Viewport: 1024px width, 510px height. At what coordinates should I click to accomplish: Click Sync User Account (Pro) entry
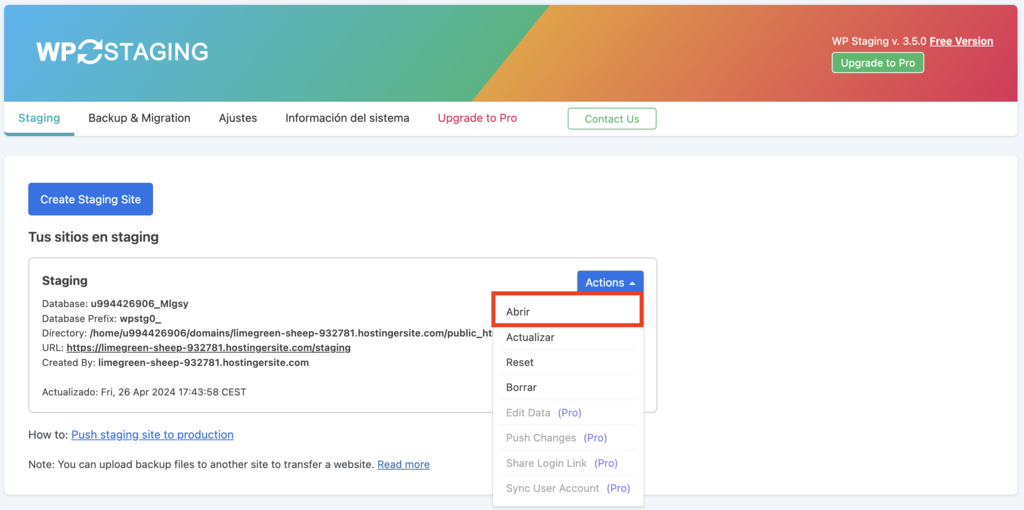tap(568, 488)
